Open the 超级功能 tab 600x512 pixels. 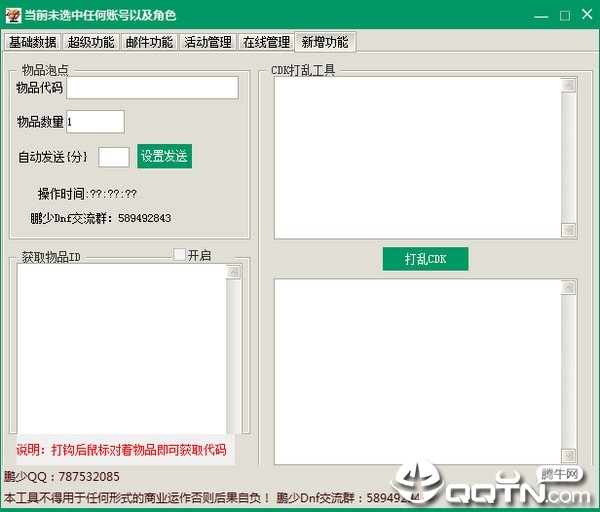(90, 42)
